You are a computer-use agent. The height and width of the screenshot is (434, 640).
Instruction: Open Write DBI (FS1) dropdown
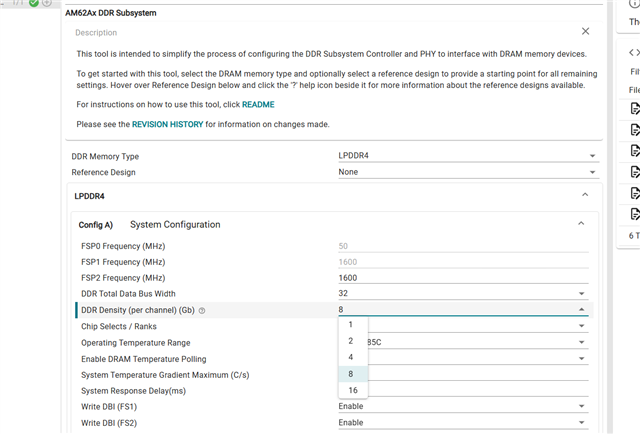click(x=463, y=406)
